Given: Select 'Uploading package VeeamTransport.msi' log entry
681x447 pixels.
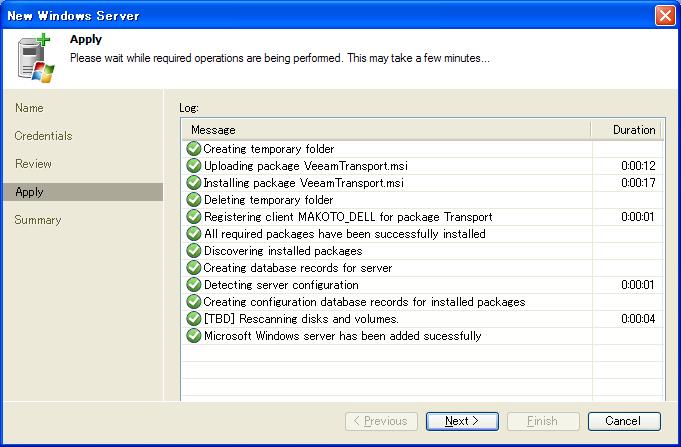Looking at the screenshot, I should tap(423, 166).
